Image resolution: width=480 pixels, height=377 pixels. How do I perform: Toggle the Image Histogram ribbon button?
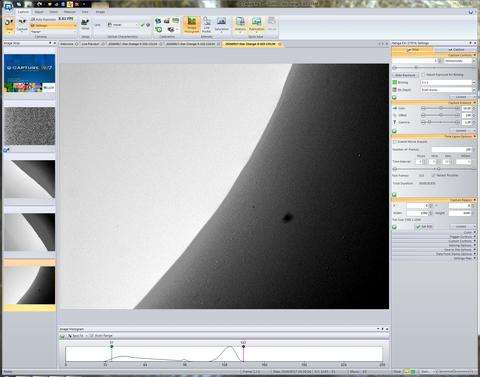coord(192,25)
